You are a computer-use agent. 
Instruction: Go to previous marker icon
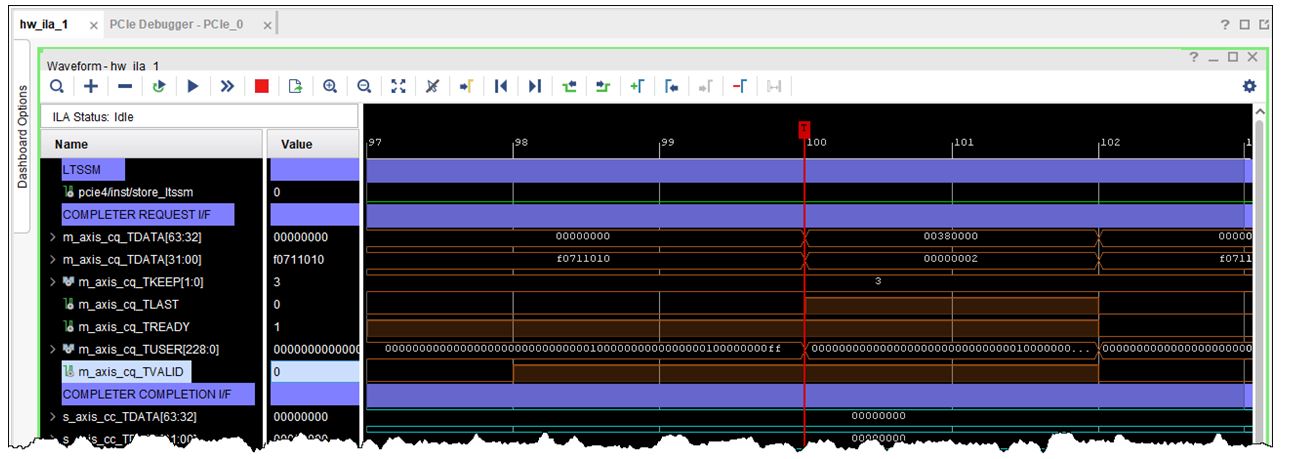(x=671, y=86)
